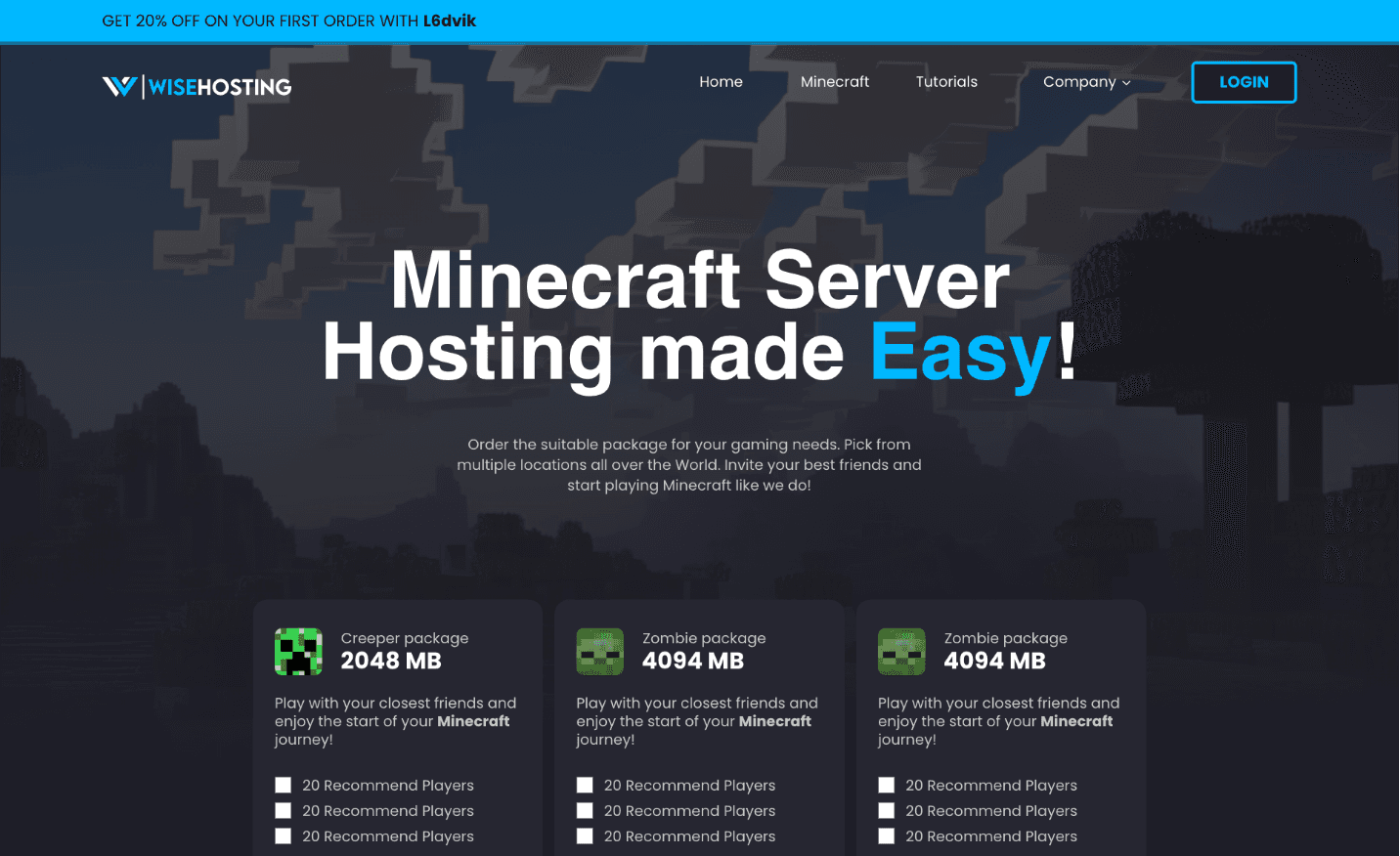Click the 'Minecraft Server' headline line
Viewport: 1400px width, 856px height.
(700, 280)
